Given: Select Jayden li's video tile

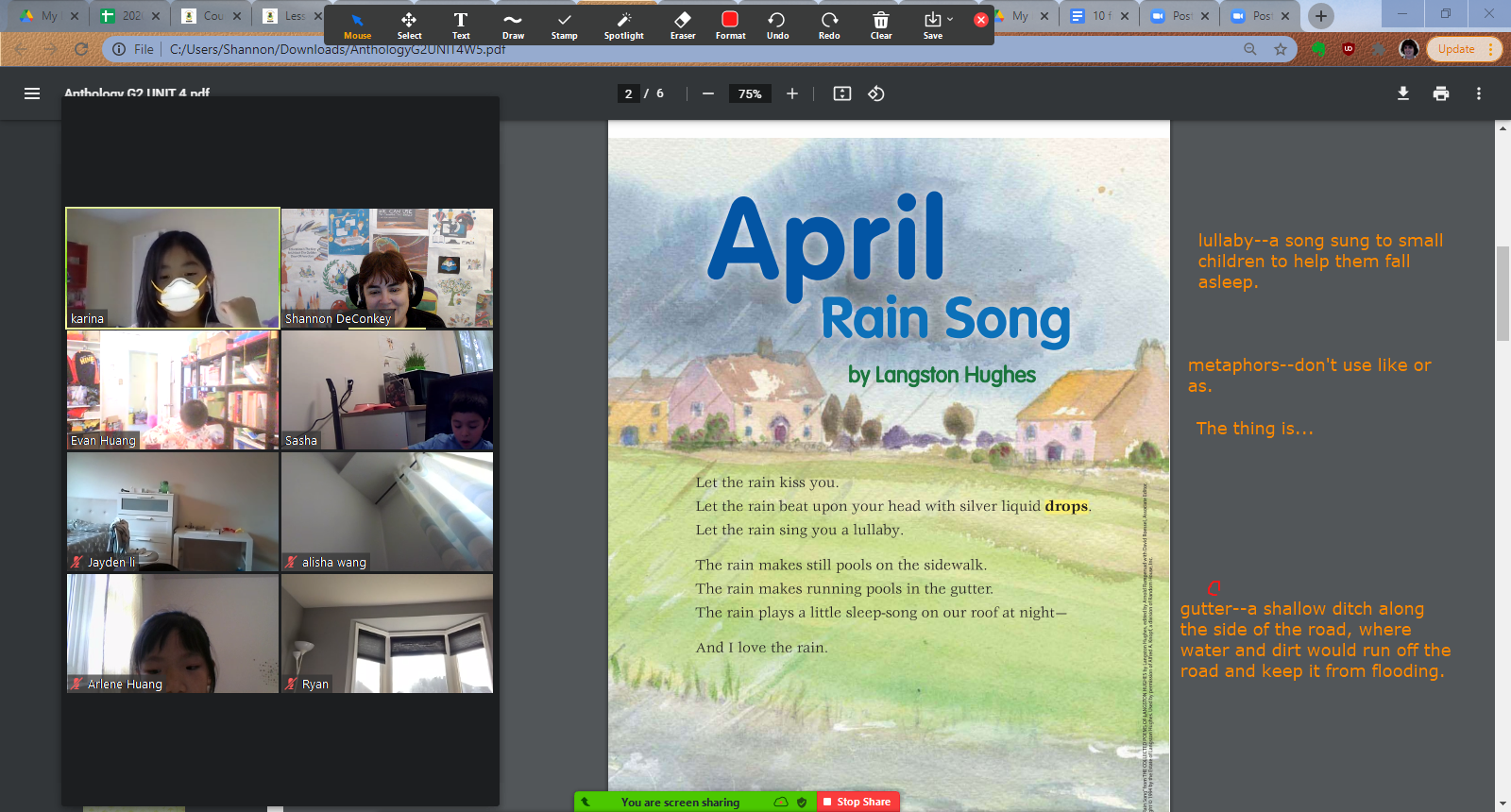Looking at the screenshot, I should 173,512.
